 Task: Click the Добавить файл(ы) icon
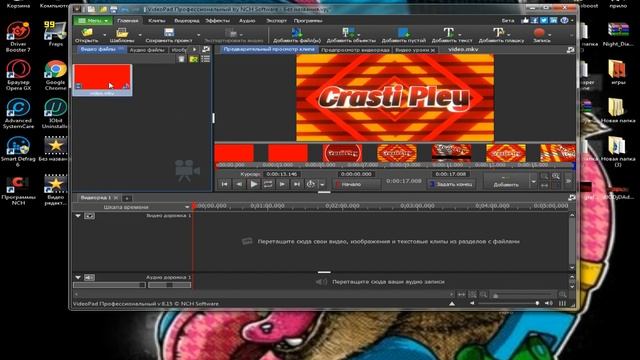tap(297, 32)
